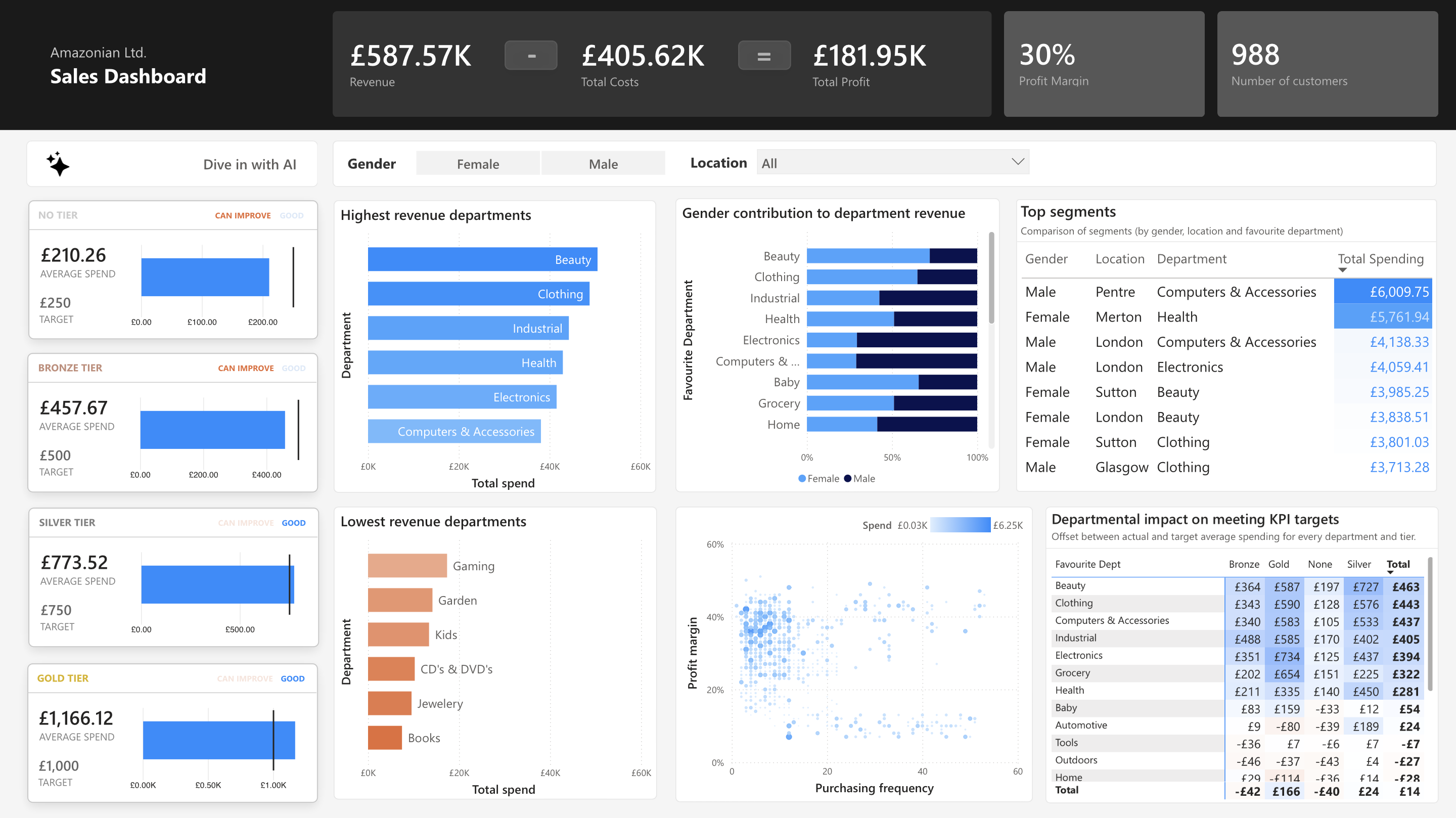Click the Location dropdown chevron
1456x818 pixels.
(1017, 162)
